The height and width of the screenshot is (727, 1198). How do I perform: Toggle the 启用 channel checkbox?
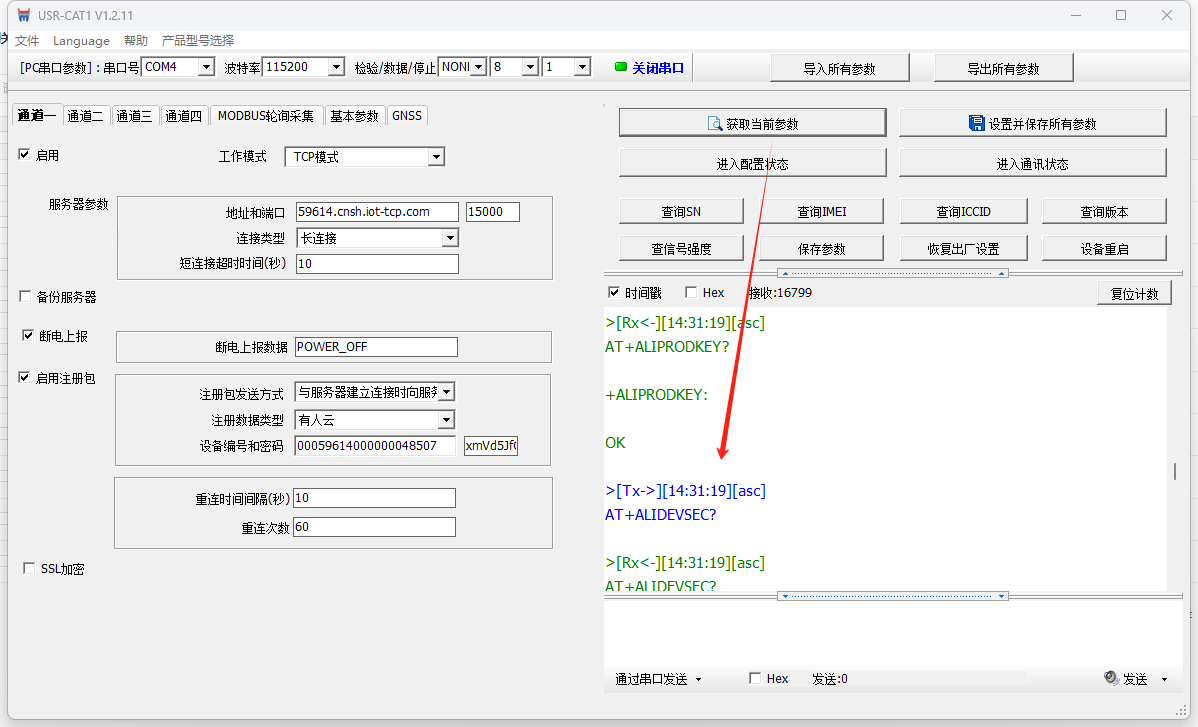pos(24,154)
